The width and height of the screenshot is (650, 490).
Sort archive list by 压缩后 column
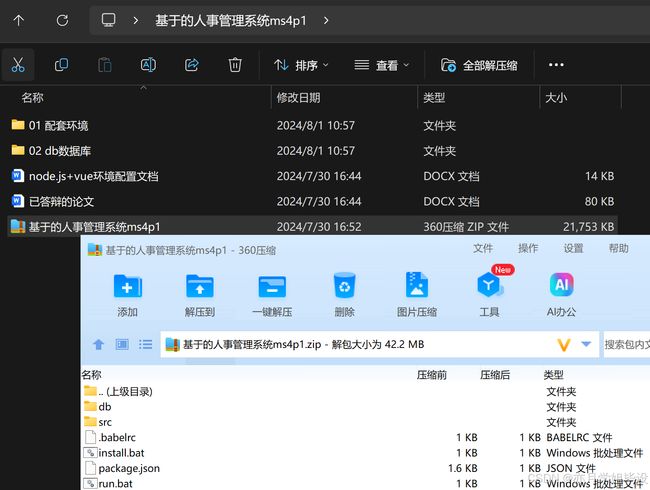point(495,375)
